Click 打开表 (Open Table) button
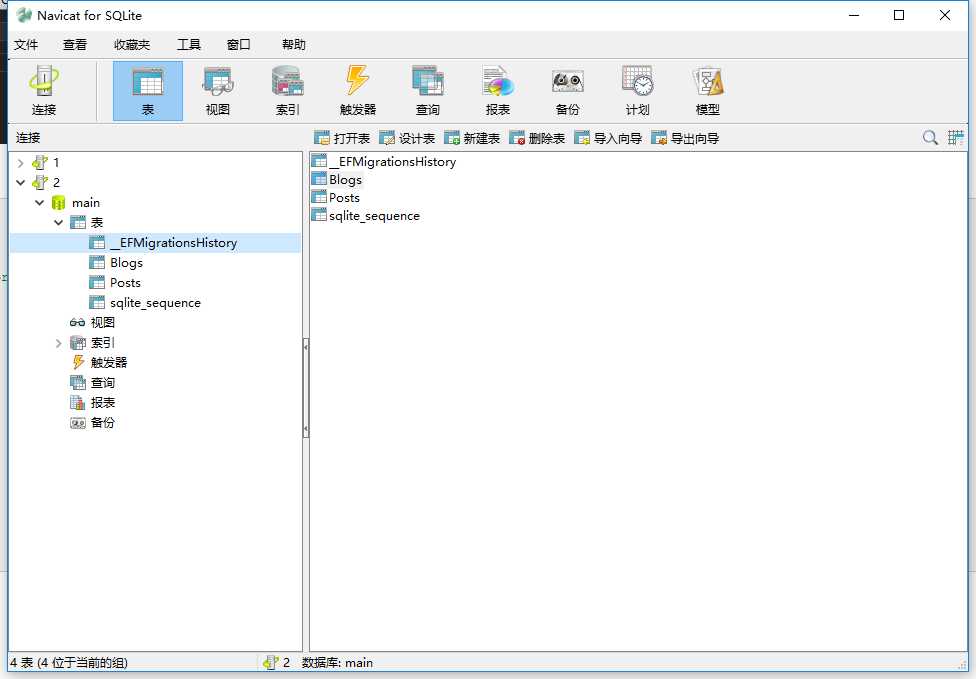 click(x=342, y=138)
